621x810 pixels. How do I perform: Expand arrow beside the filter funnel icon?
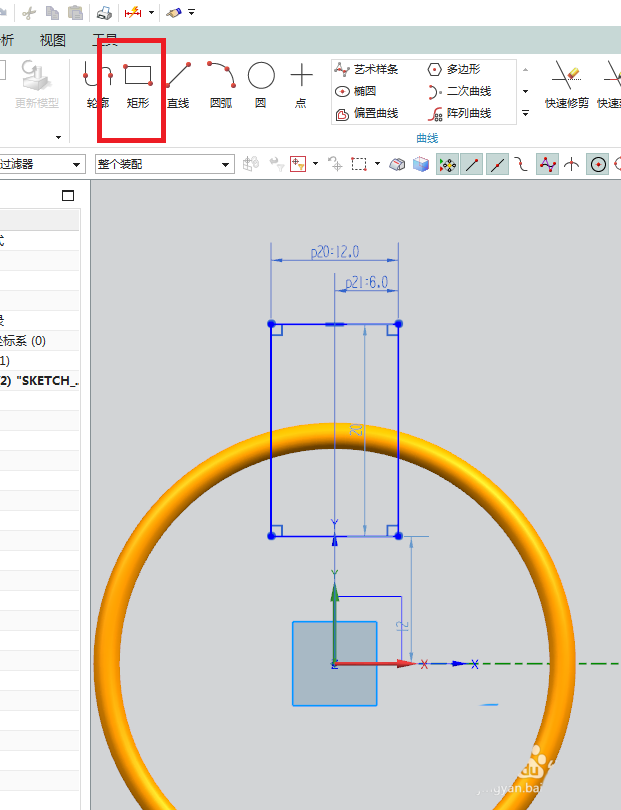316,164
